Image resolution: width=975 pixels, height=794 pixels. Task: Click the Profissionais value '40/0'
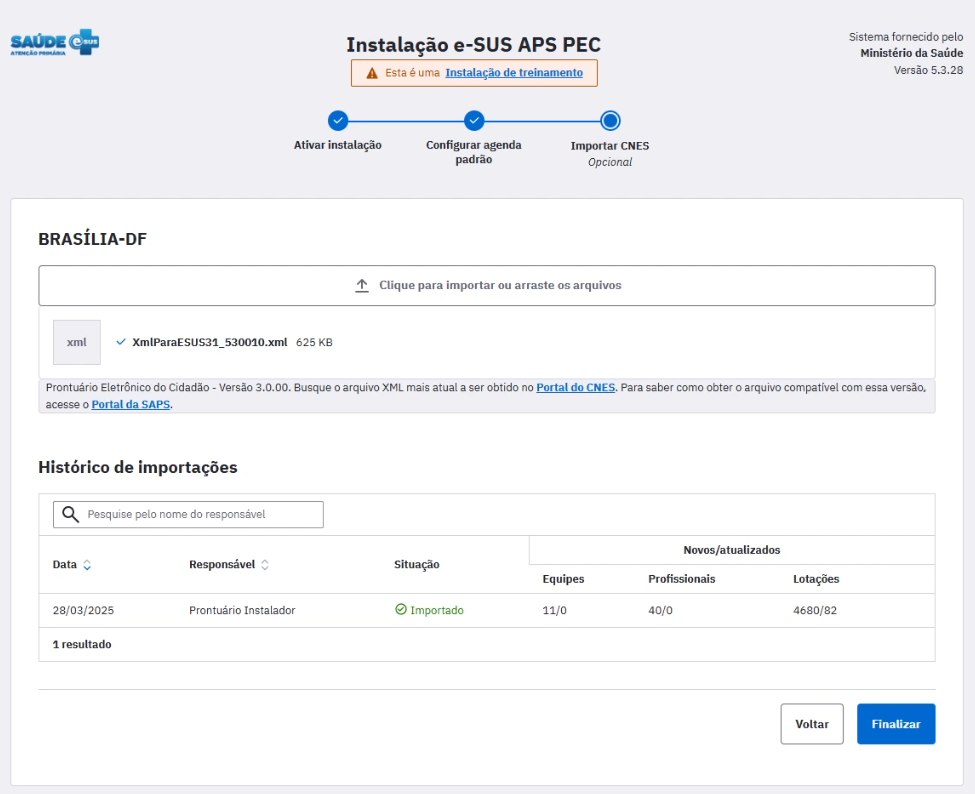click(660, 611)
